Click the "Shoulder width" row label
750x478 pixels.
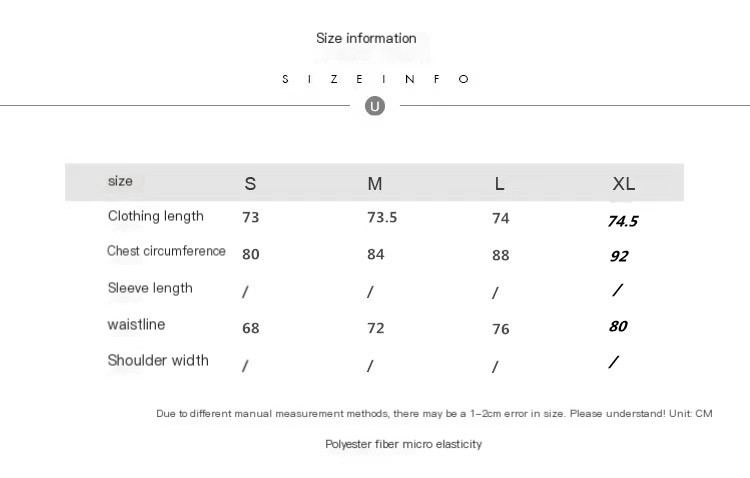tap(158, 360)
